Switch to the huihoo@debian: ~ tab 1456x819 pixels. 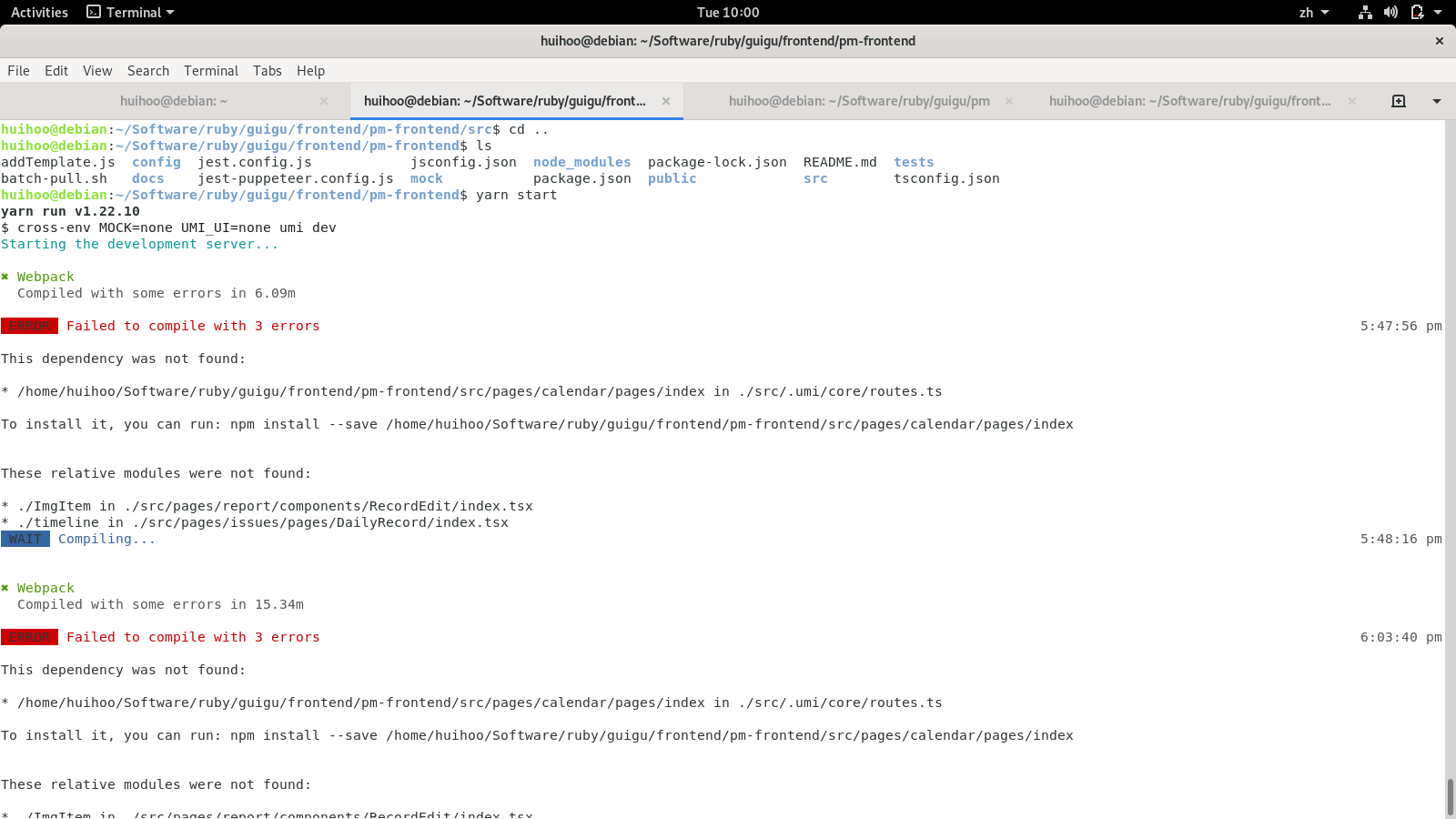174,101
